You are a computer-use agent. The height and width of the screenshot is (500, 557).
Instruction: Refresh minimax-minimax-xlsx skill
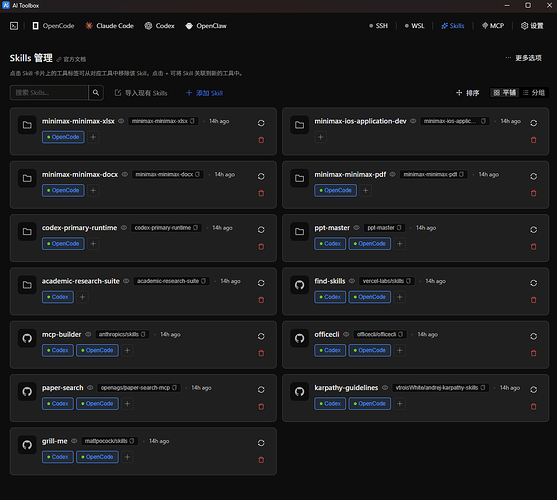coord(261,123)
